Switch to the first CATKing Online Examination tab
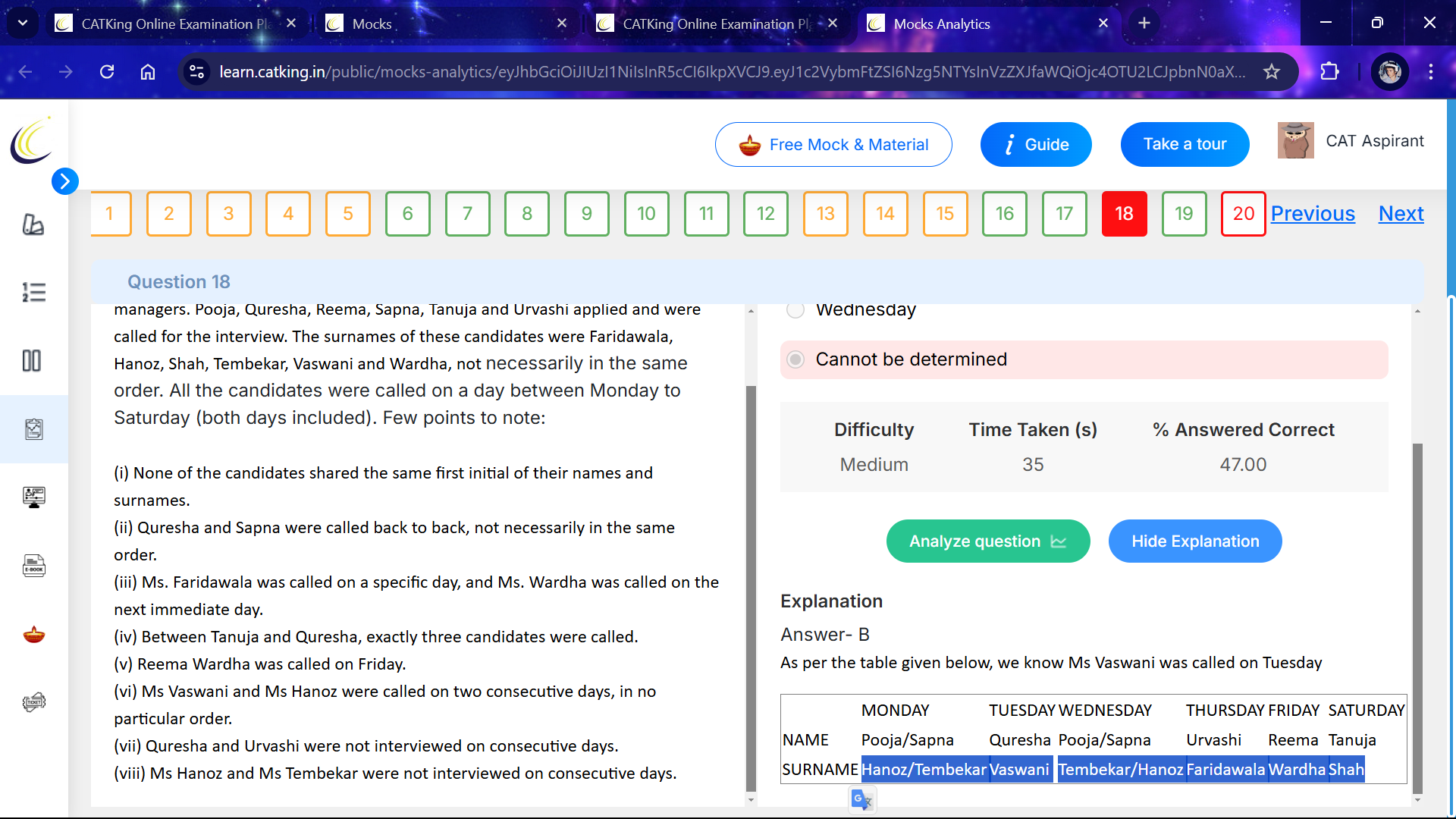The width and height of the screenshot is (1456, 819). tap(177, 24)
